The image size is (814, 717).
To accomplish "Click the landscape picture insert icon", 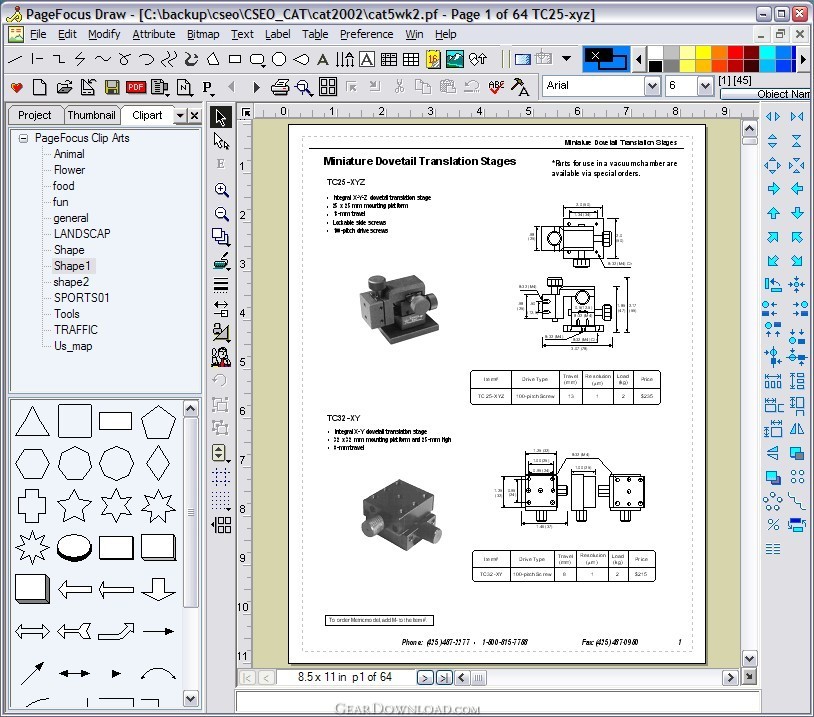I will click(455, 59).
